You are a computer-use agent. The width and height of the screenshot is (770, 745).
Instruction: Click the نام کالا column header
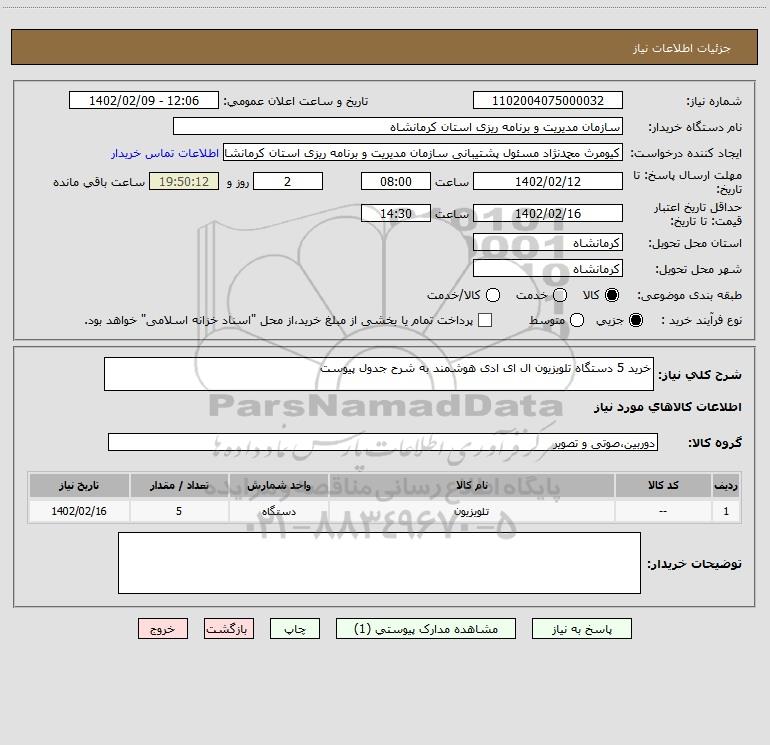pyautogui.click(x=471, y=485)
